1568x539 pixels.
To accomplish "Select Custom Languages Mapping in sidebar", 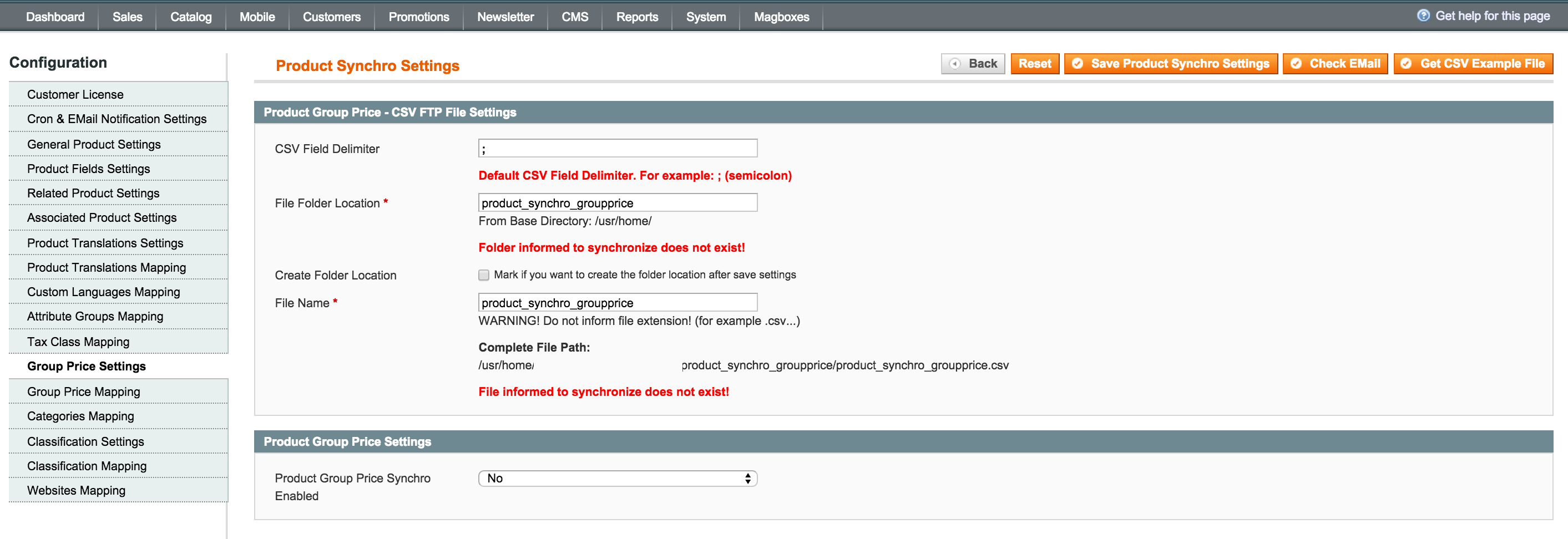I will [119, 291].
